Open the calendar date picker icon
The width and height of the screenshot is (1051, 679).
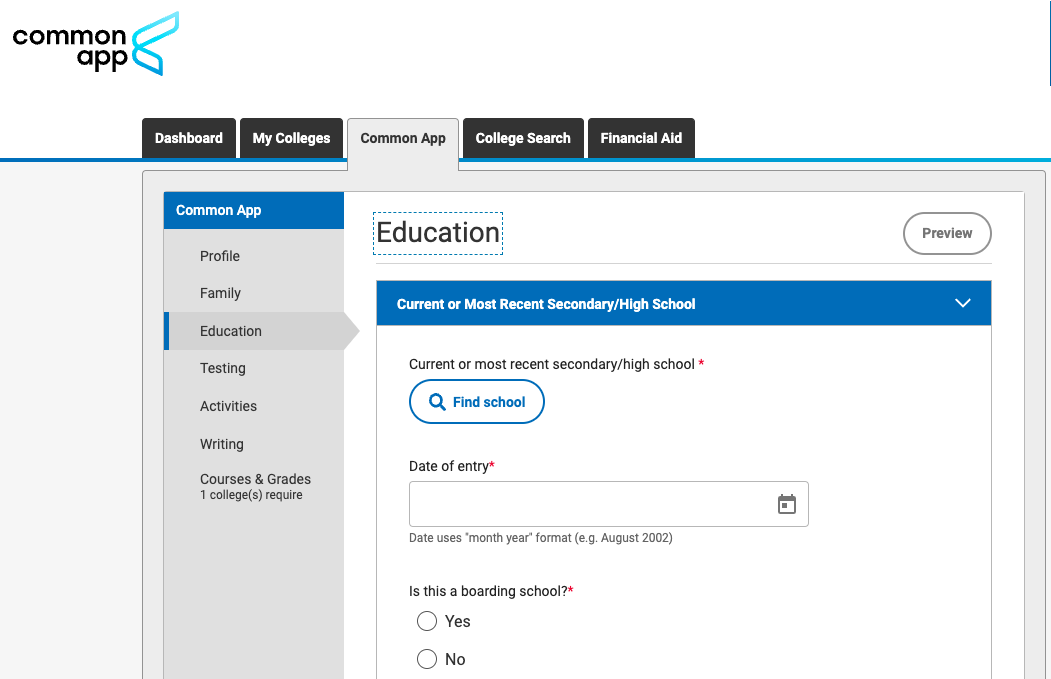(787, 504)
